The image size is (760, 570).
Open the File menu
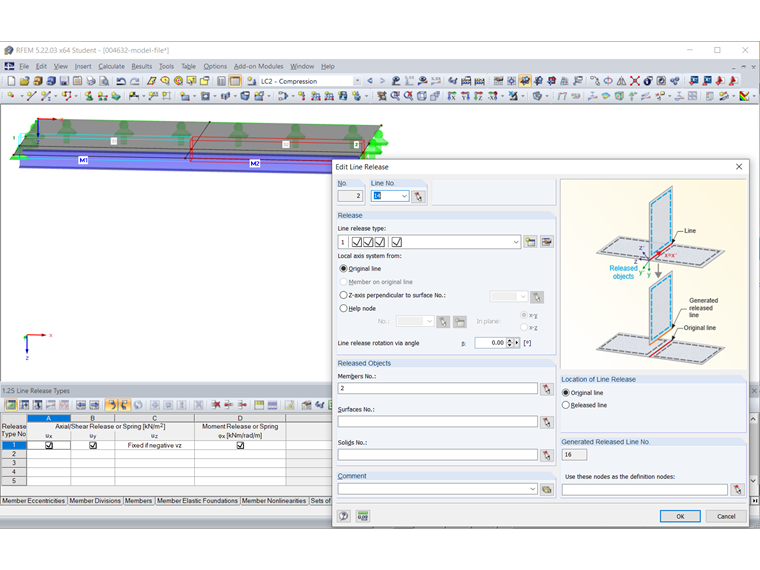click(24, 66)
